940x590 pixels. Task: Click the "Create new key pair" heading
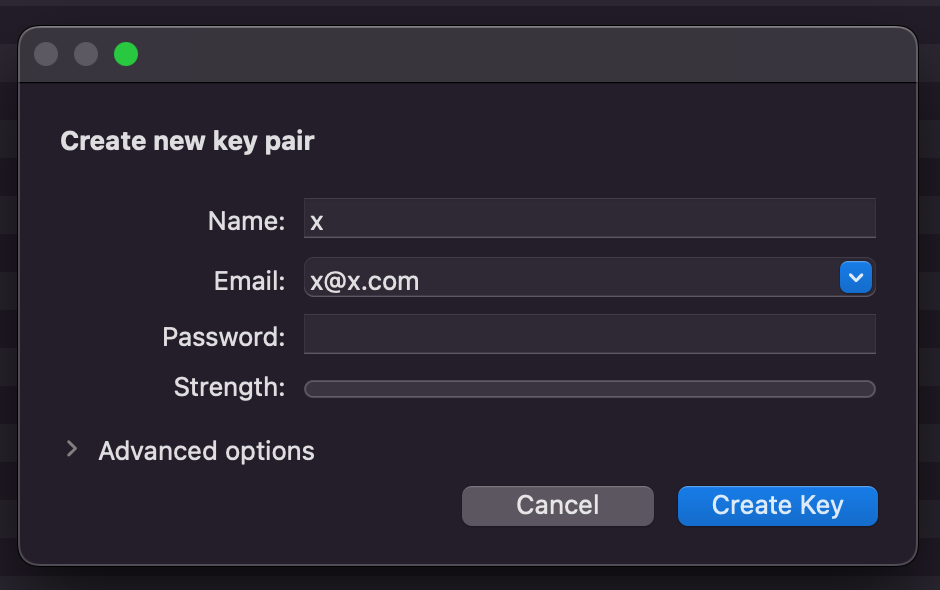(x=187, y=142)
